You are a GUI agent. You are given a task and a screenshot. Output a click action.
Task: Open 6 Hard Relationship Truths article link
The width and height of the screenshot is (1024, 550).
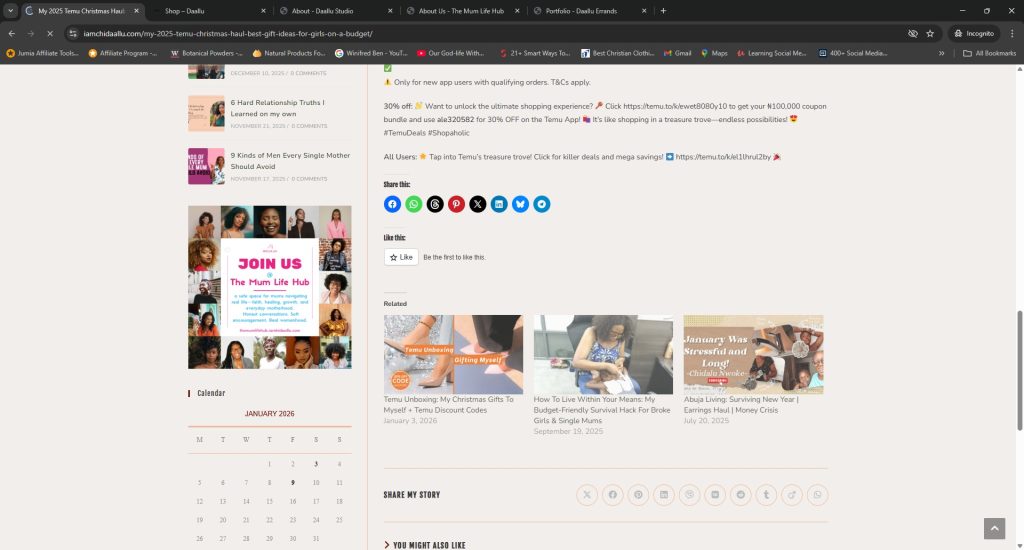pyautogui.click(x=277, y=107)
